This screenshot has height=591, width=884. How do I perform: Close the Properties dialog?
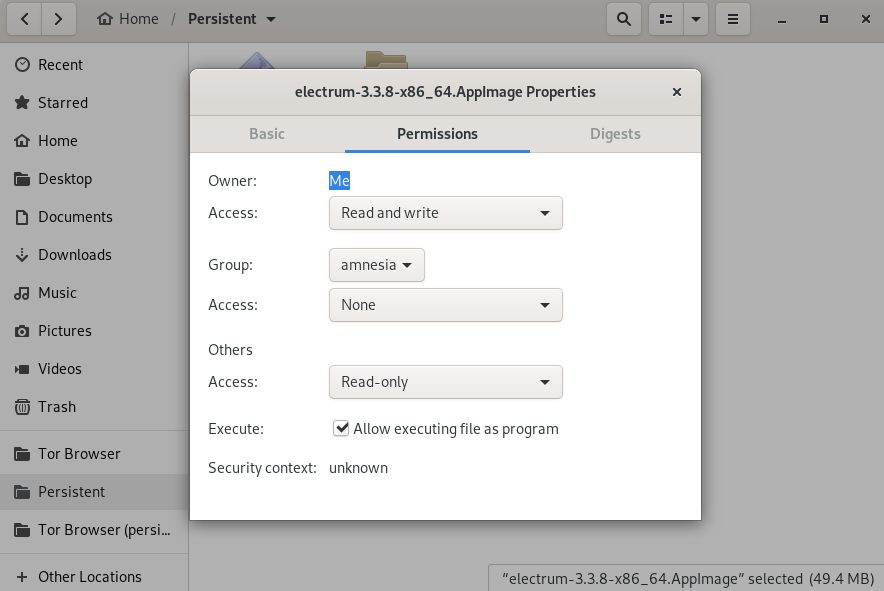tap(677, 92)
